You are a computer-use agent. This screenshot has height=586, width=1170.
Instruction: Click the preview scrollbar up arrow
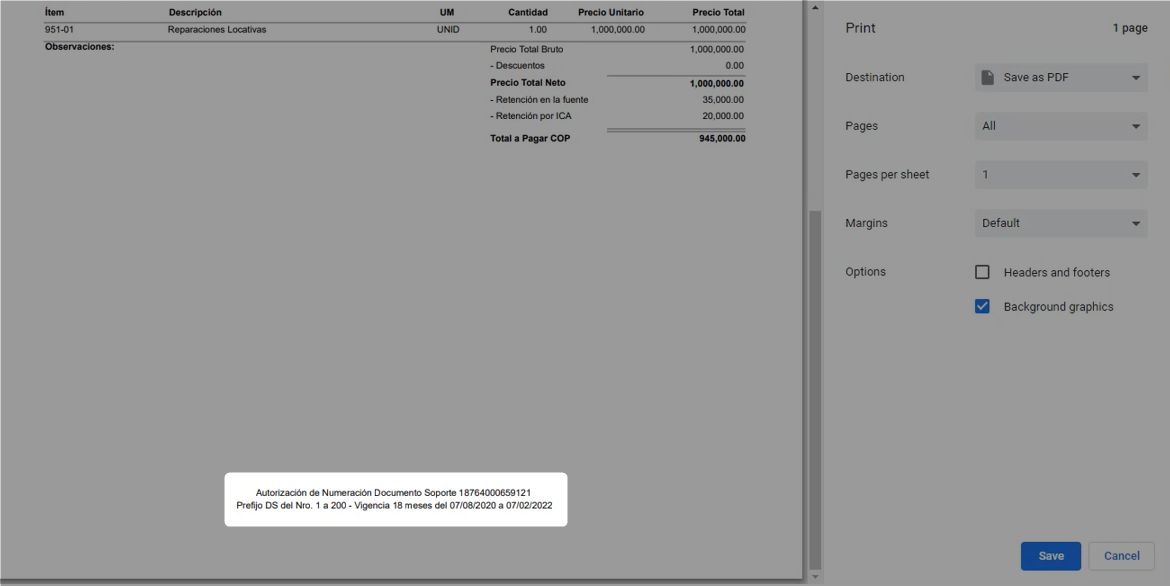pyautogui.click(x=815, y=8)
